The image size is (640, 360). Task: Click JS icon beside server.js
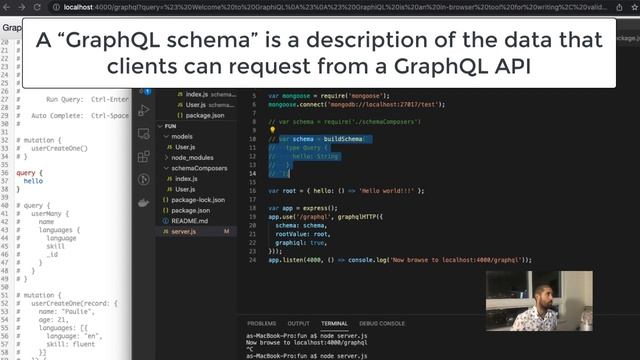tap(166, 231)
